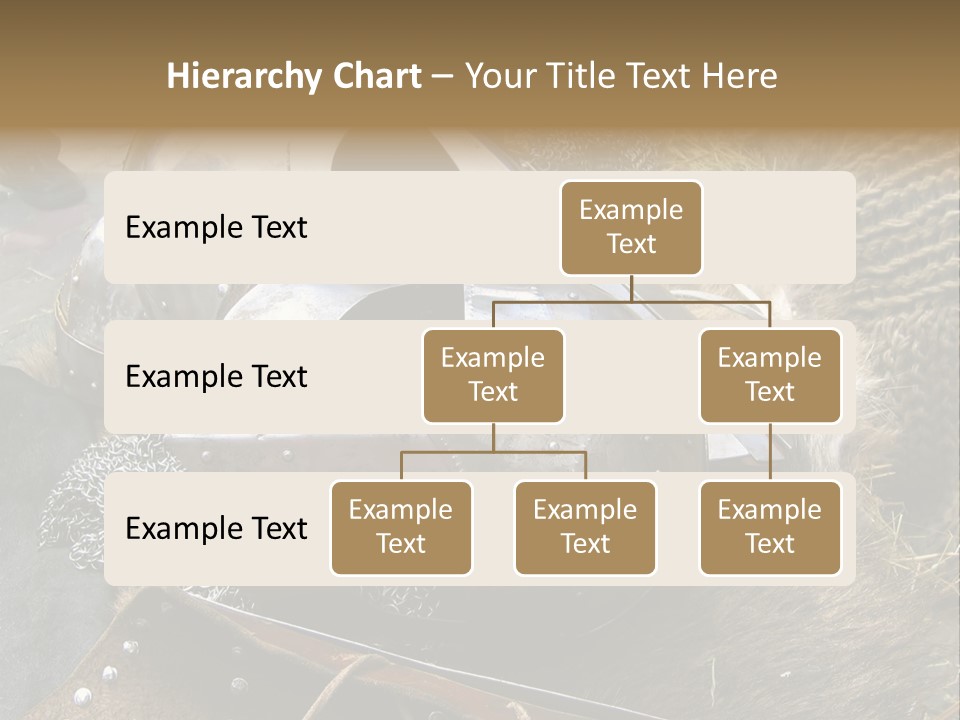The width and height of the screenshot is (960, 720).
Task: Click the middle row's Example Text label
Action: point(216,376)
